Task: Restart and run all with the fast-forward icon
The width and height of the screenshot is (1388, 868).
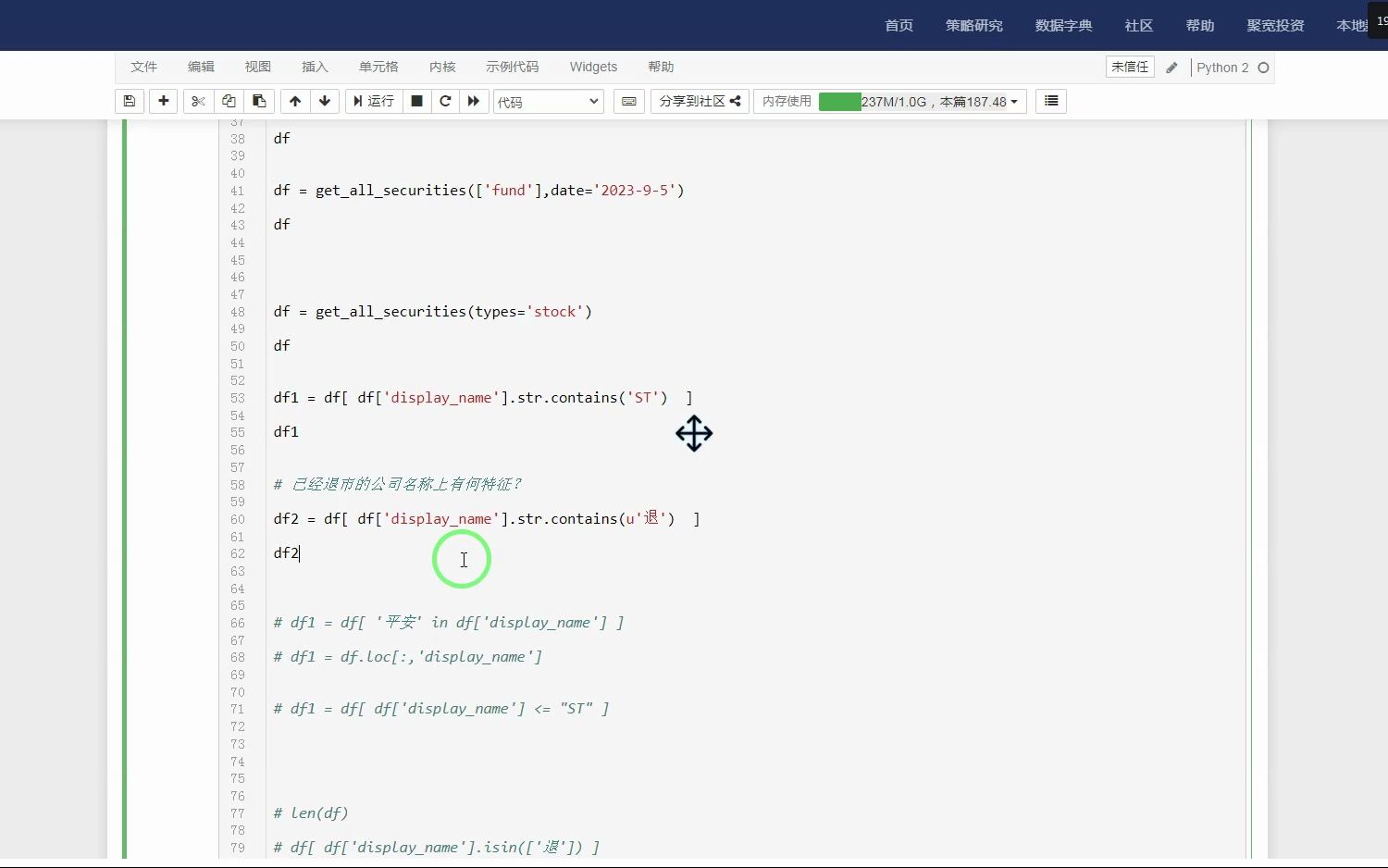Action: (x=474, y=101)
